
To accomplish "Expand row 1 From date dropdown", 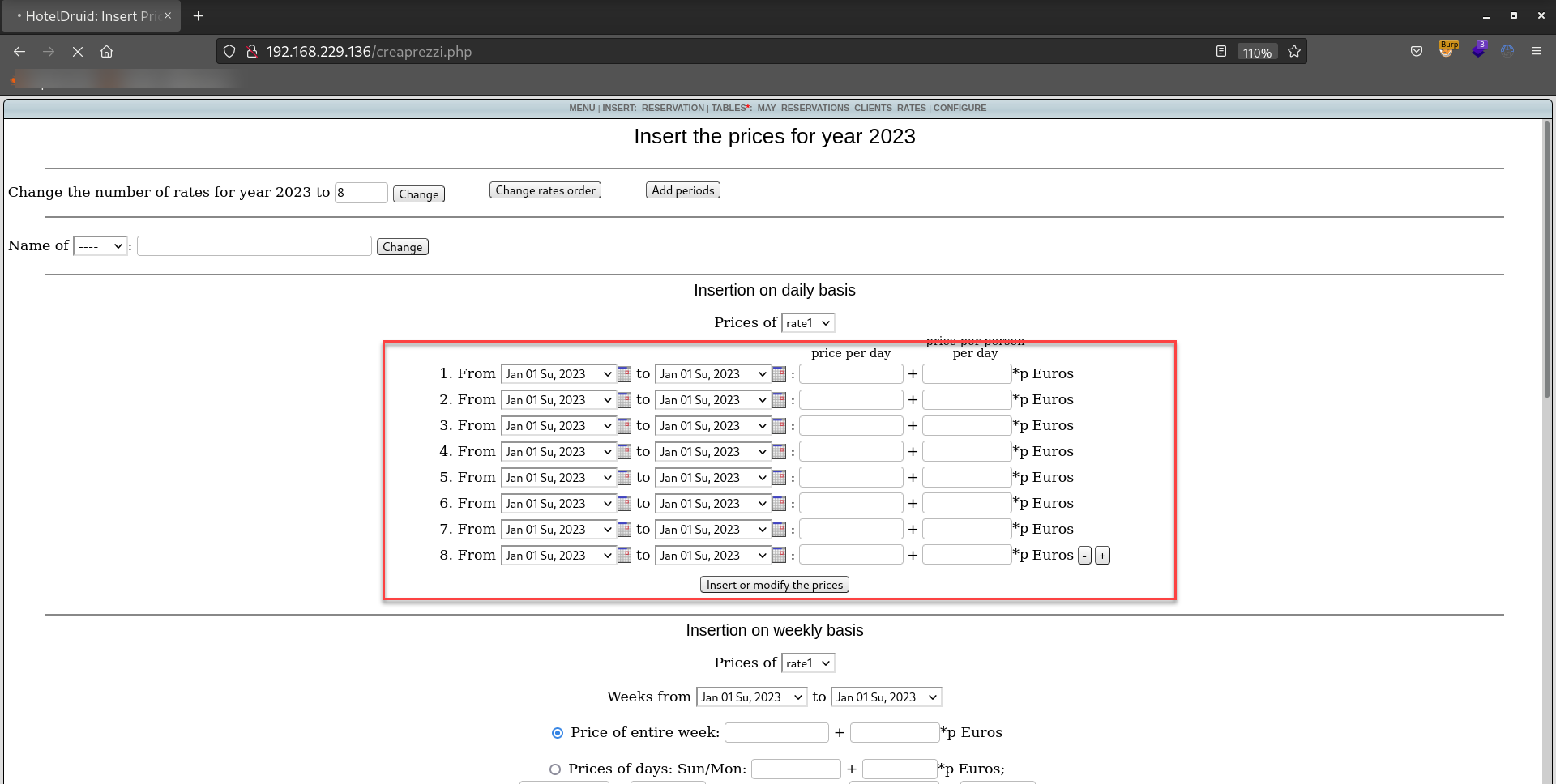I will coord(558,374).
